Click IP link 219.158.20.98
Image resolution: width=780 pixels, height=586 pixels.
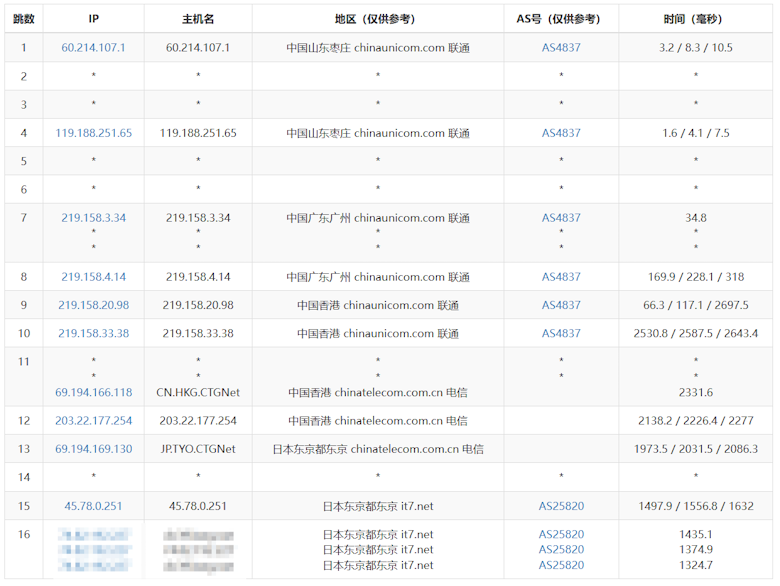(x=94, y=305)
